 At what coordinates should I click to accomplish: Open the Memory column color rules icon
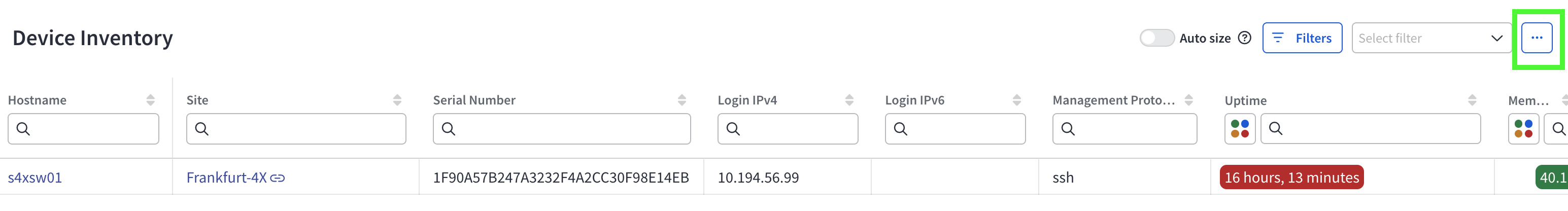coord(1523,128)
